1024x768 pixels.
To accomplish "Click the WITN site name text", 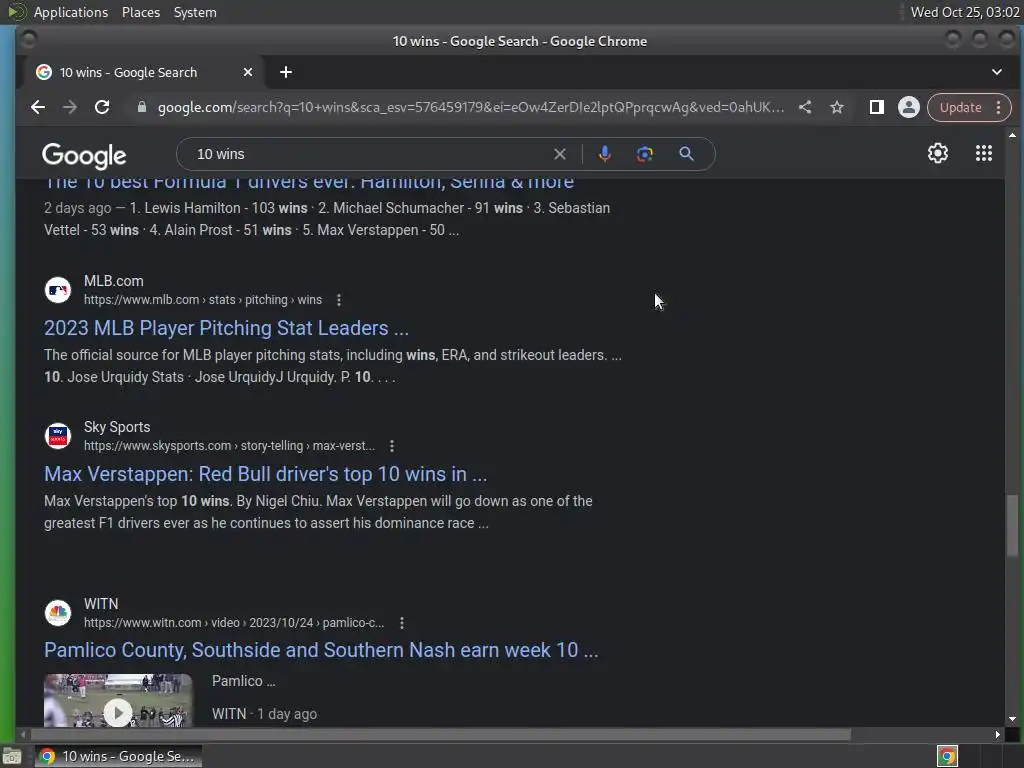I will (x=101, y=604).
